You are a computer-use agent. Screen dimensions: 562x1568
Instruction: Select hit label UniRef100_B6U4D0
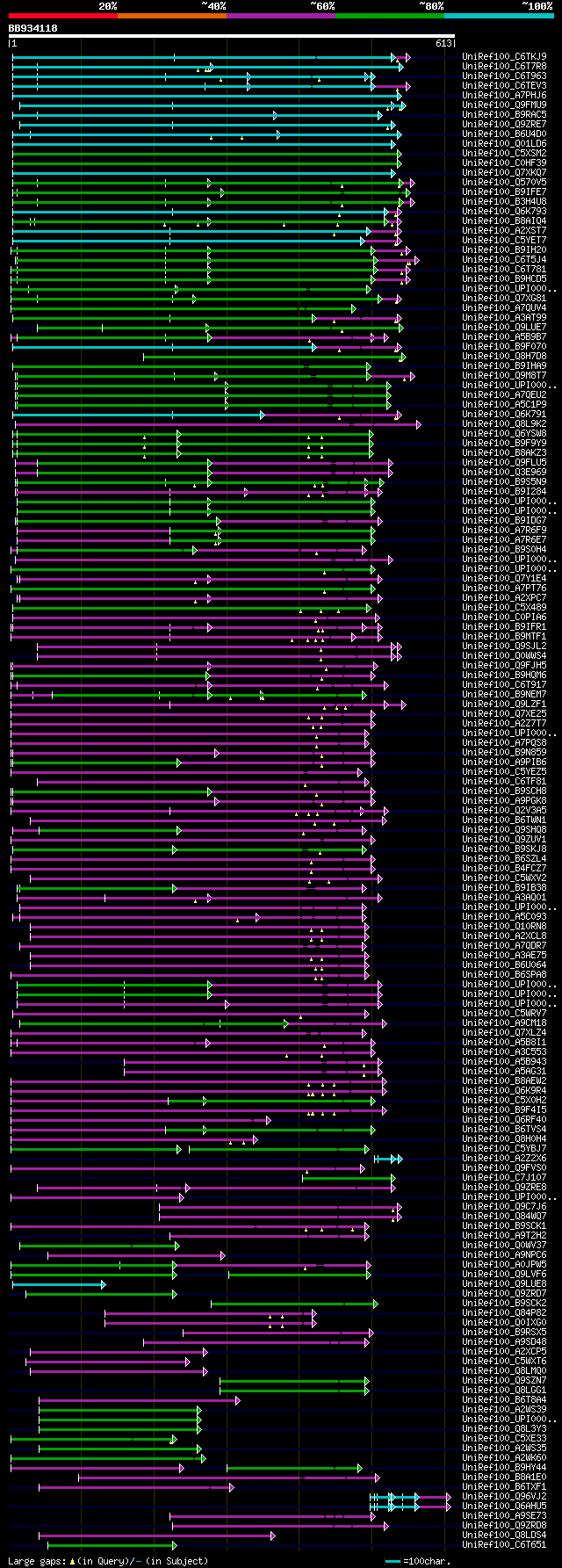tap(504, 134)
